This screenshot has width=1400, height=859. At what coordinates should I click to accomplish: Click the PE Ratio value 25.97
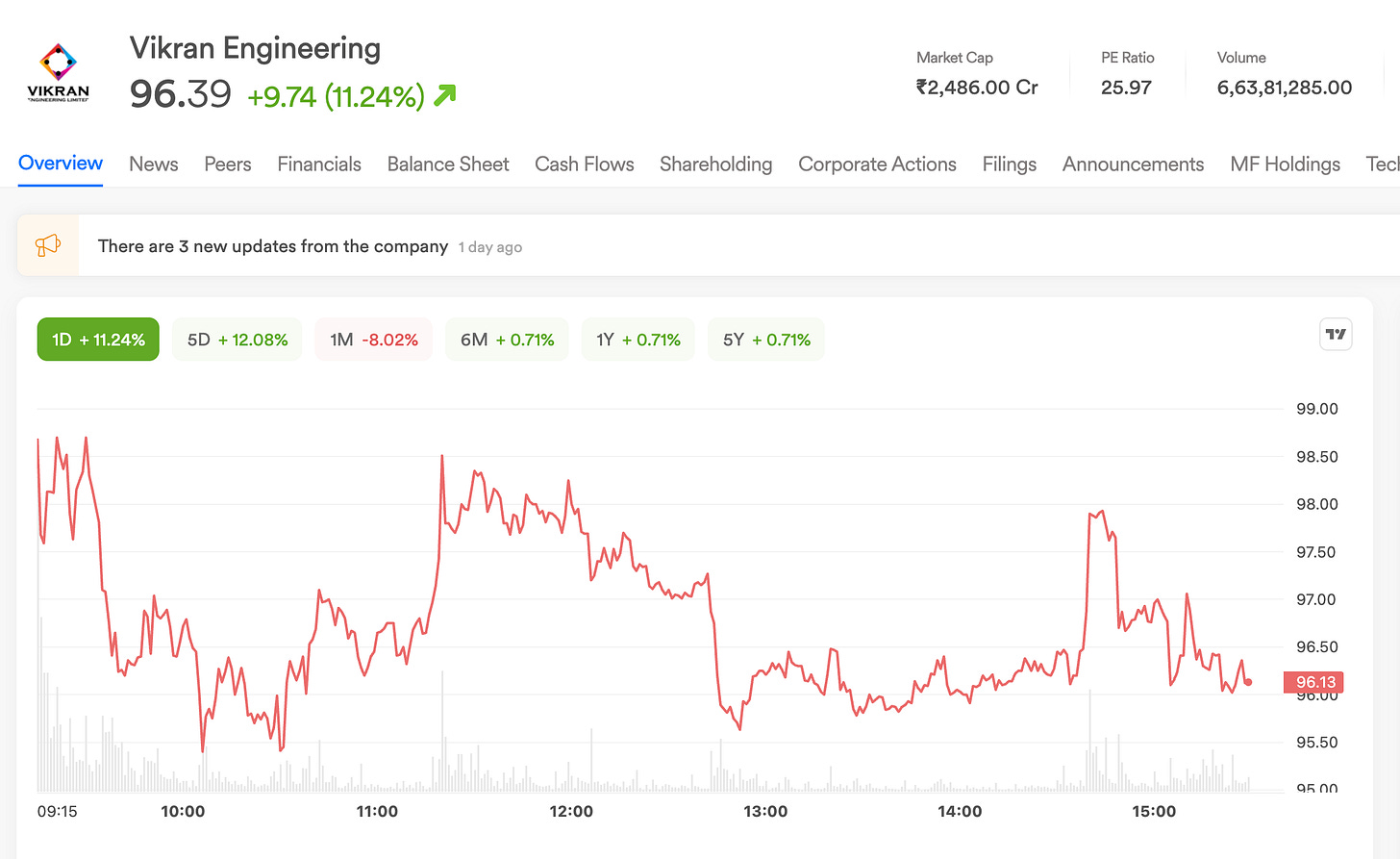1126,88
